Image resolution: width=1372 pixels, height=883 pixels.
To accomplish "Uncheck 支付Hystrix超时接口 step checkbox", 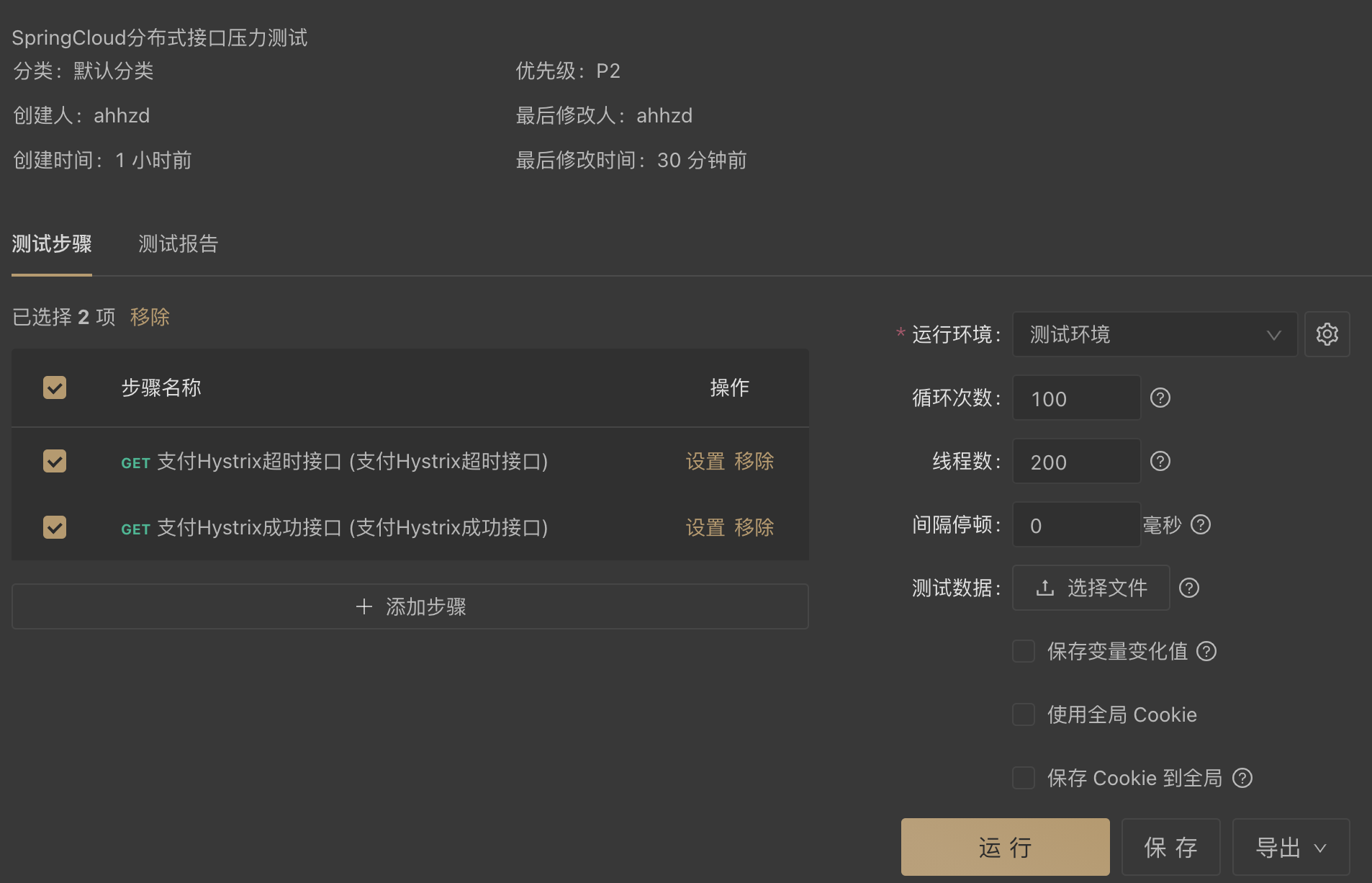I will pyautogui.click(x=55, y=461).
